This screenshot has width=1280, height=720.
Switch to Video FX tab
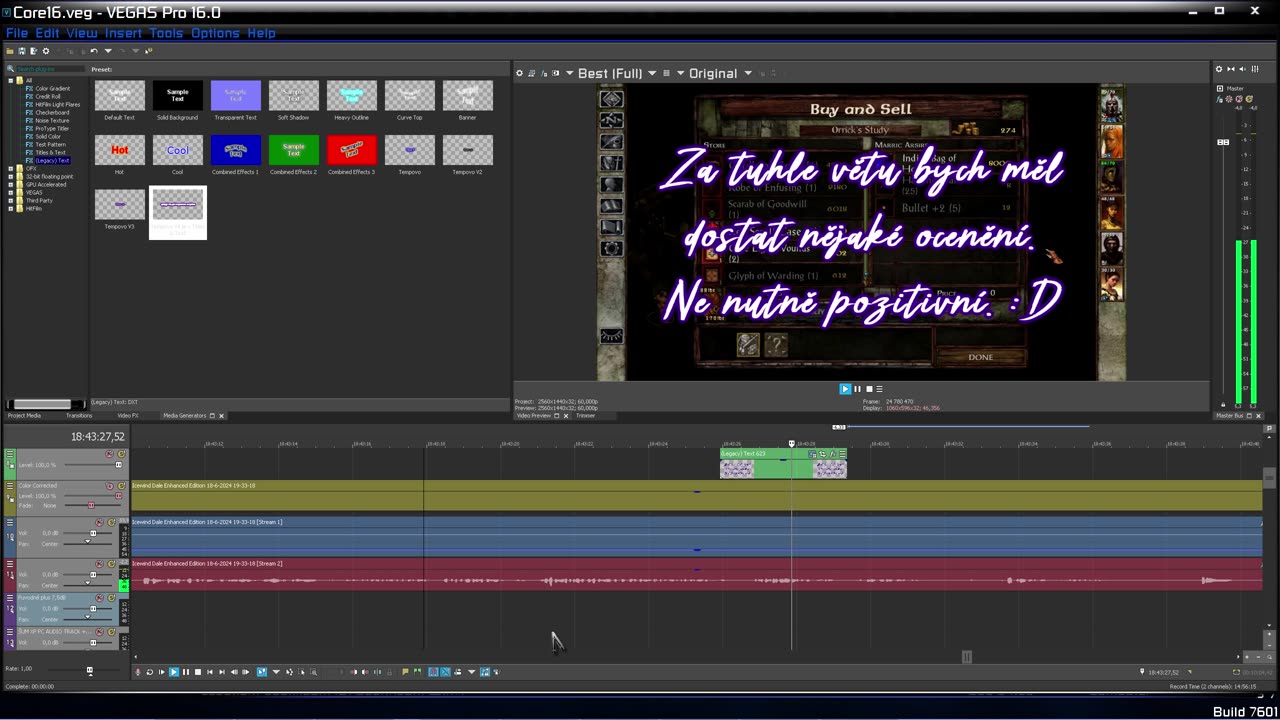pos(128,415)
